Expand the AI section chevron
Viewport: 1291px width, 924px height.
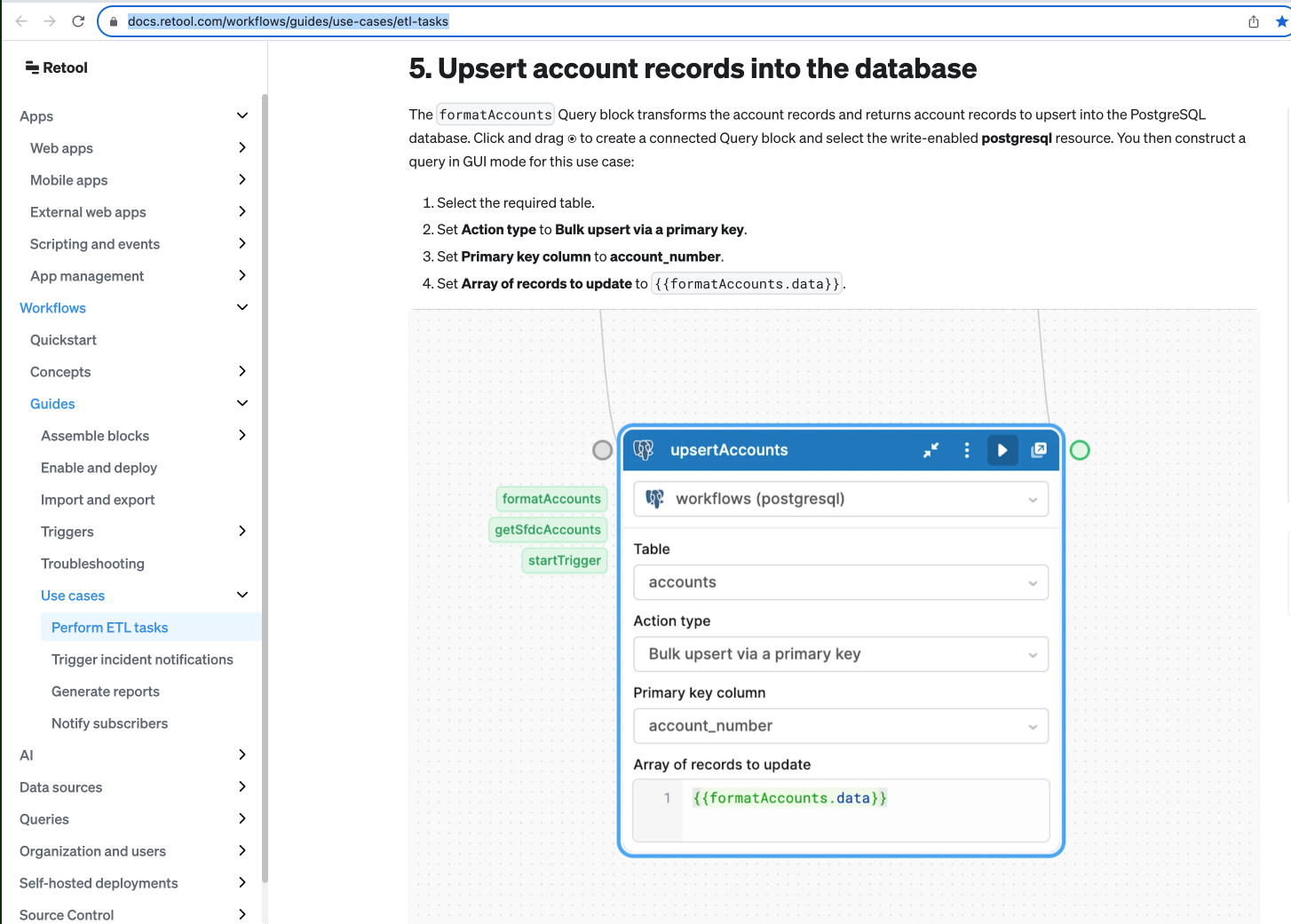pyautogui.click(x=242, y=754)
